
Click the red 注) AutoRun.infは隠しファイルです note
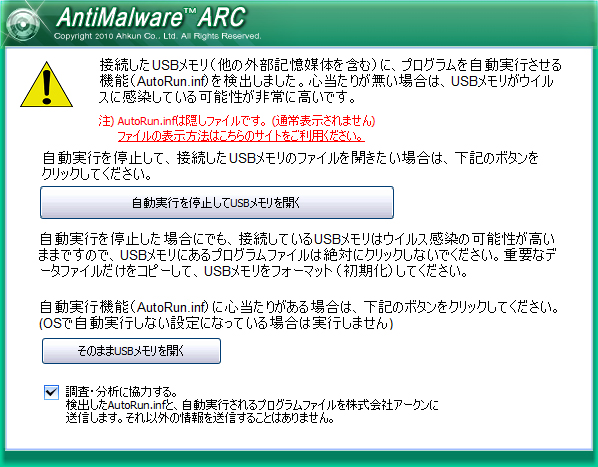(236, 121)
